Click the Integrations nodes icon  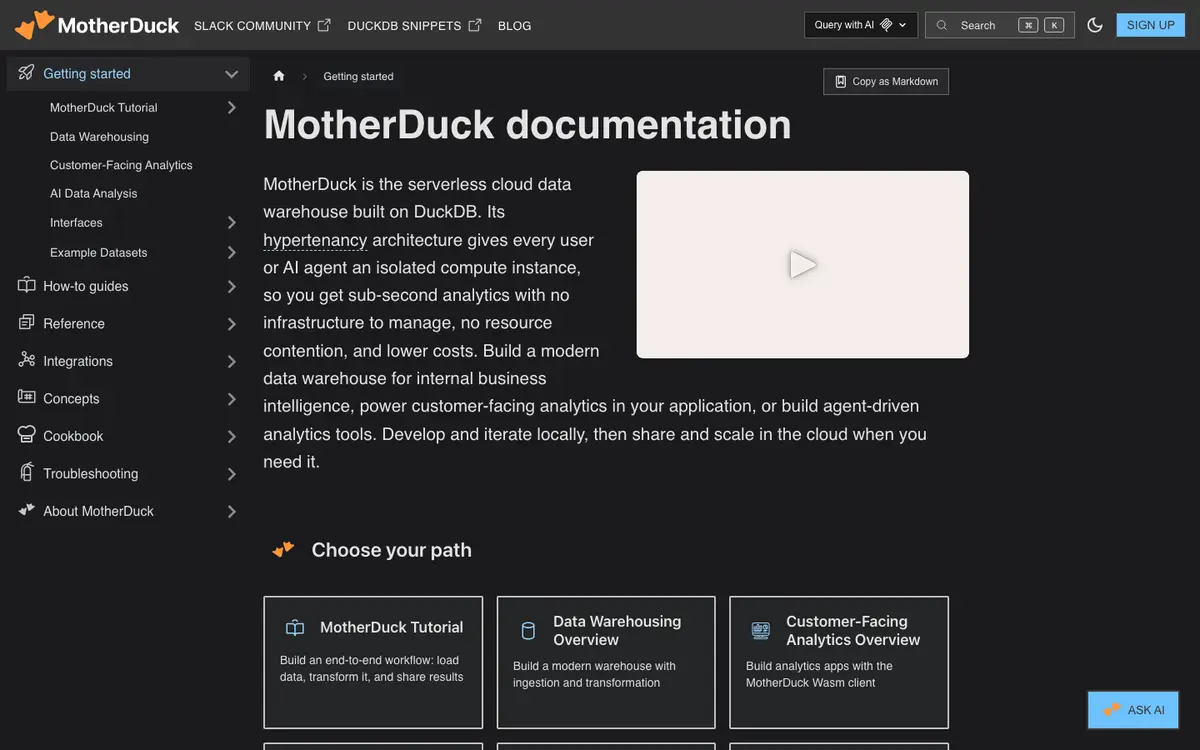tap(27, 360)
